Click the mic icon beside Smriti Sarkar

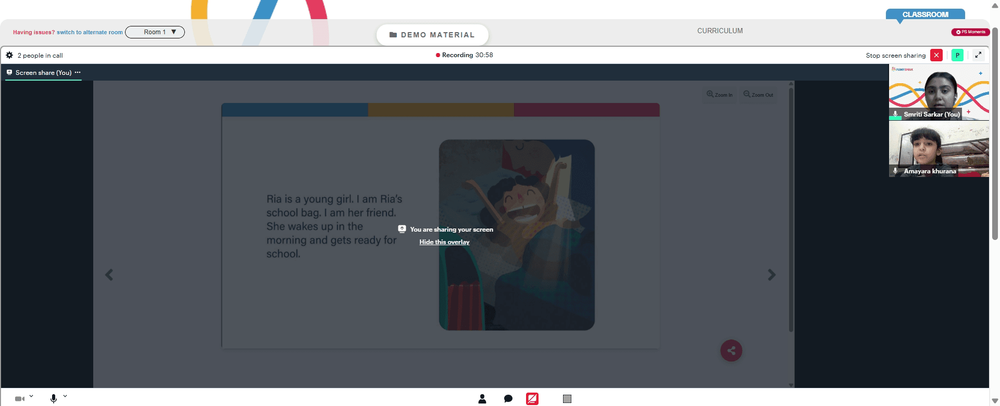pos(895,115)
